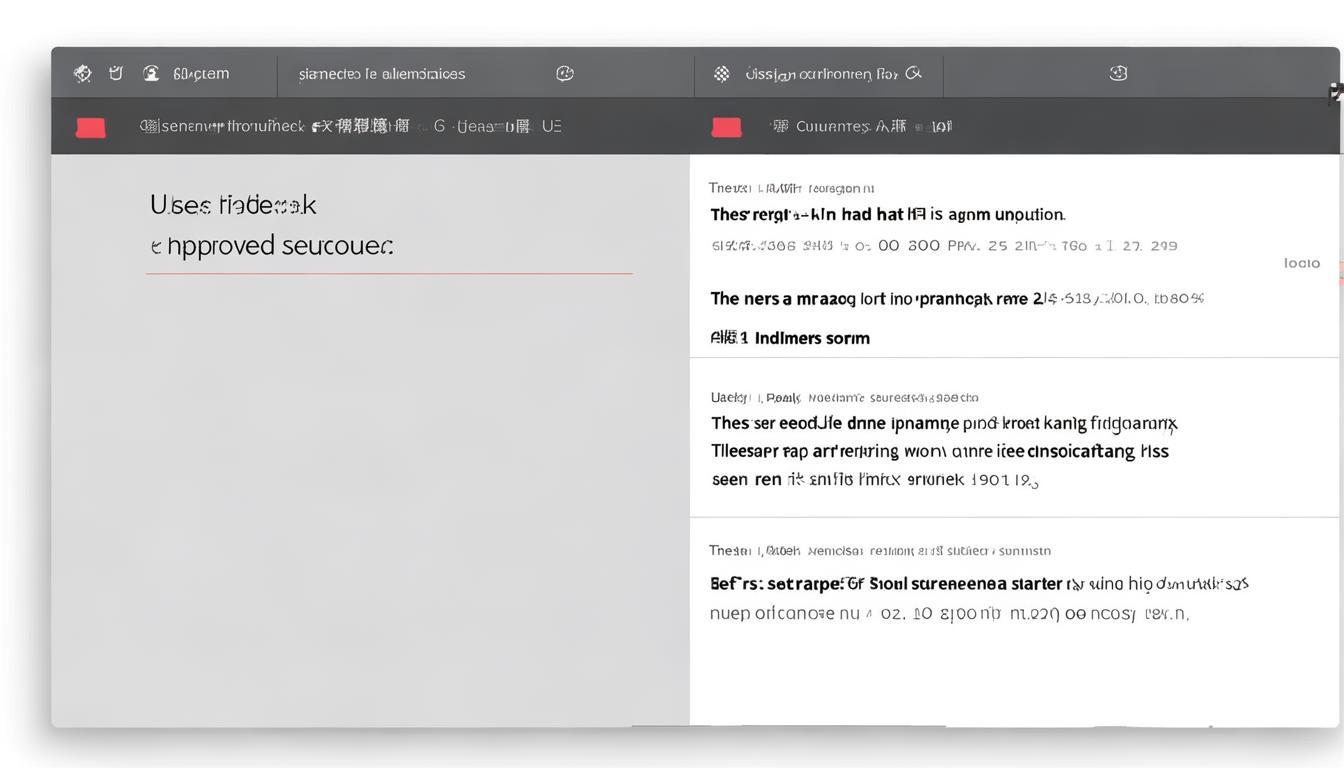Image resolution: width=1344 pixels, height=768 pixels.
Task: Click the circular emoji icon beside the address field
Action: (x=565, y=73)
